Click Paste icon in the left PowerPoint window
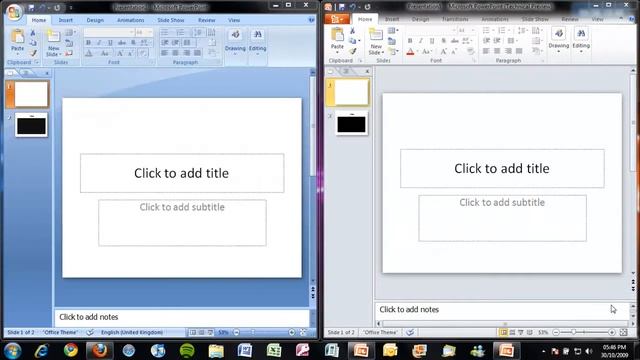The width and height of the screenshot is (640, 360). [x=18, y=37]
